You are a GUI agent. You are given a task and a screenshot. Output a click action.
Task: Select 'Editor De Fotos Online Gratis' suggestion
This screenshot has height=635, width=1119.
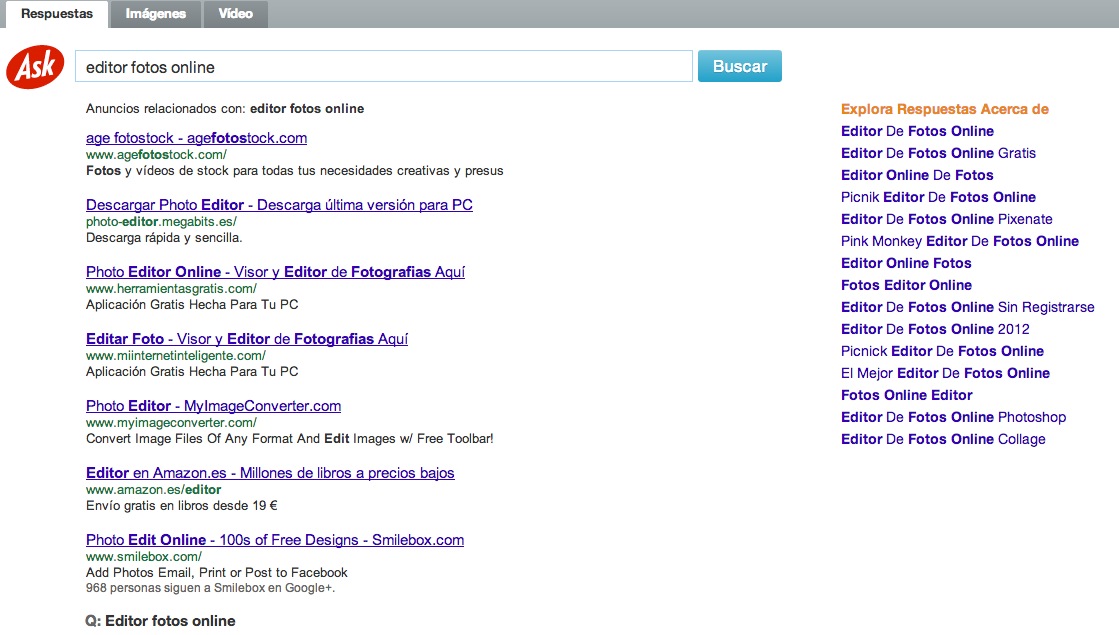[938, 153]
